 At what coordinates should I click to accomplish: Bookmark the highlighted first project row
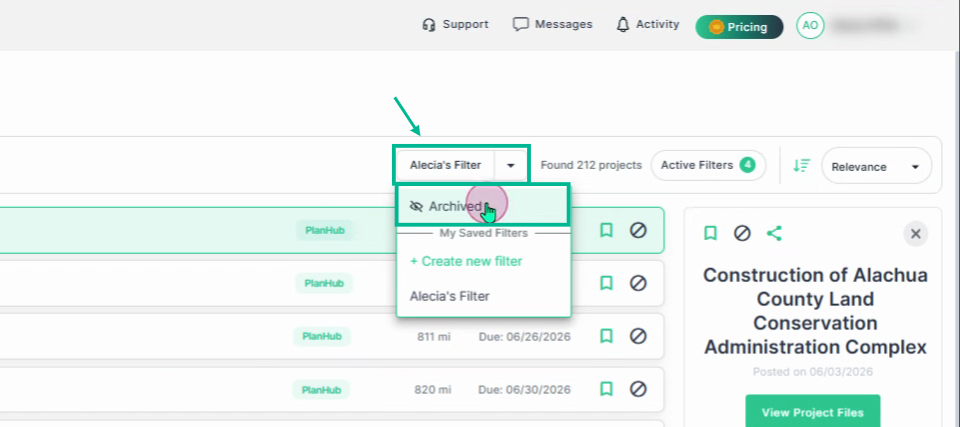[x=606, y=230]
